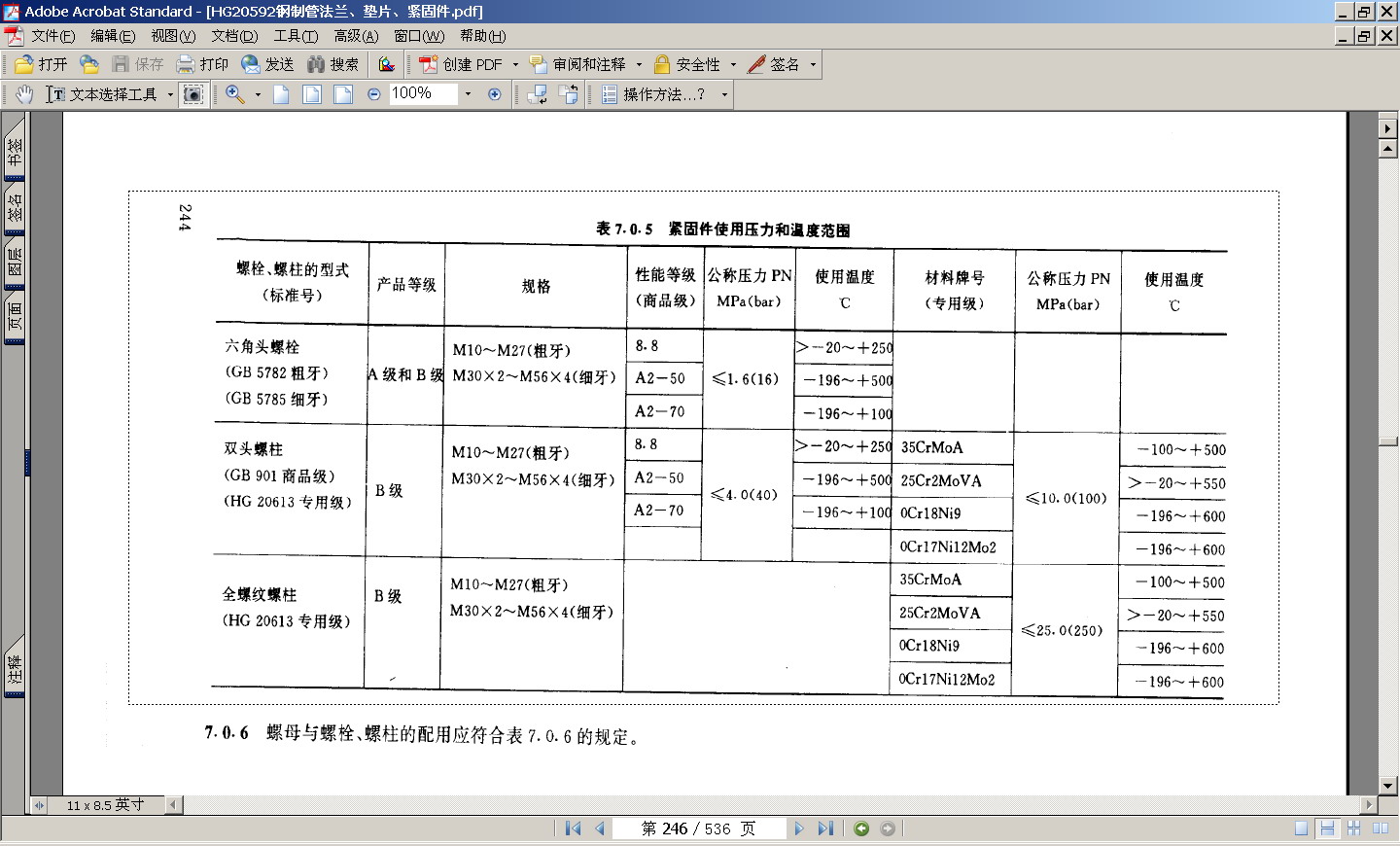Click the vertical scrollbar down arrow

click(x=1388, y=787)
